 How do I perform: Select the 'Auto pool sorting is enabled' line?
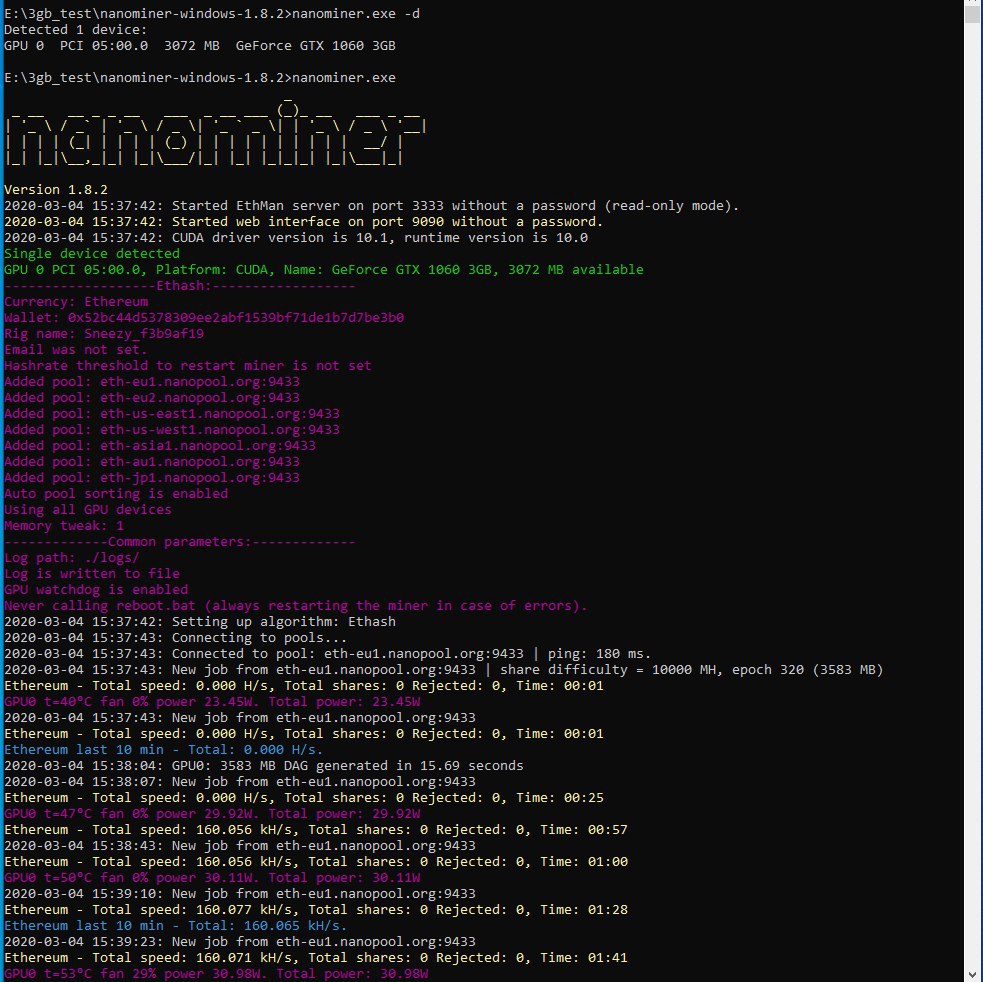pos(116,494)
